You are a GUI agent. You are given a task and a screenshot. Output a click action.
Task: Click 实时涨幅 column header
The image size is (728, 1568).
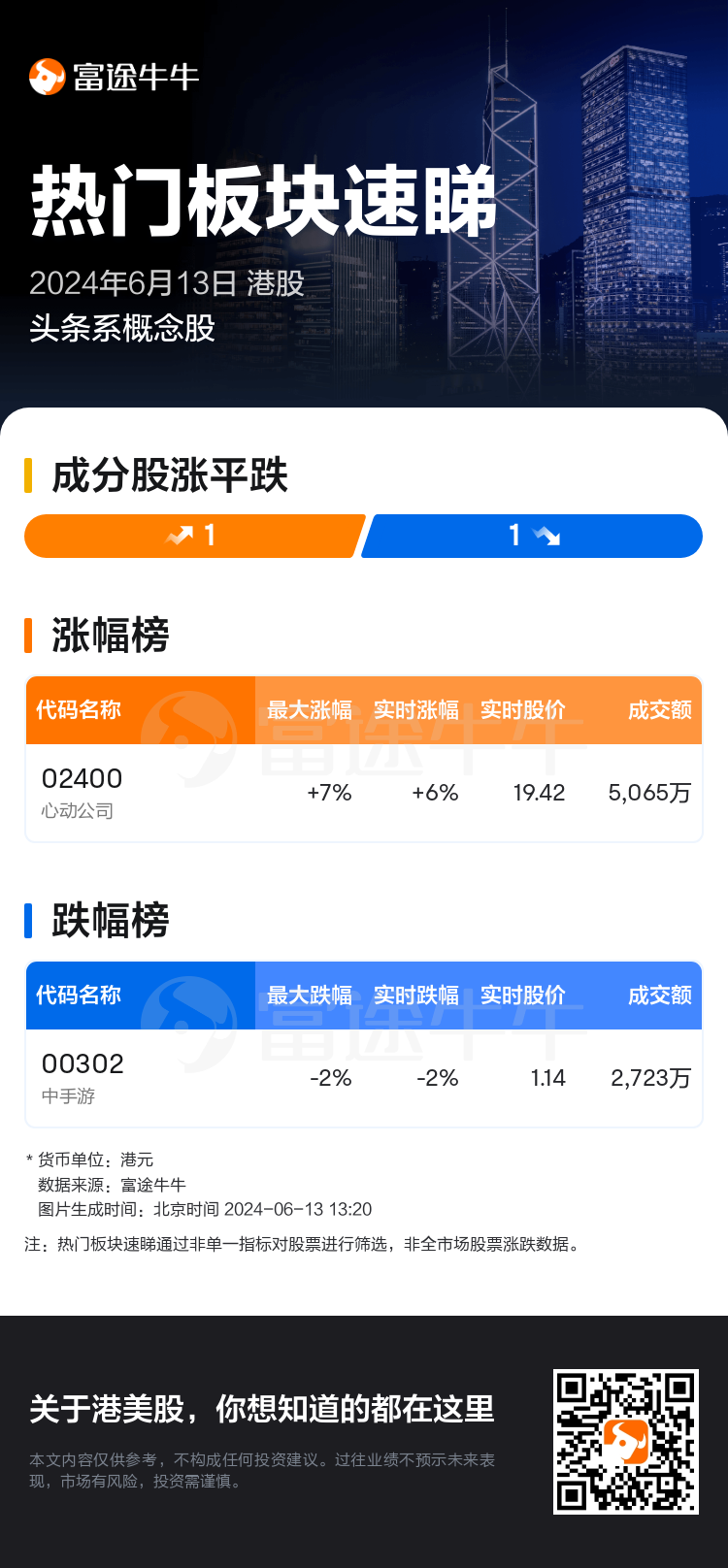click(416, 710)
